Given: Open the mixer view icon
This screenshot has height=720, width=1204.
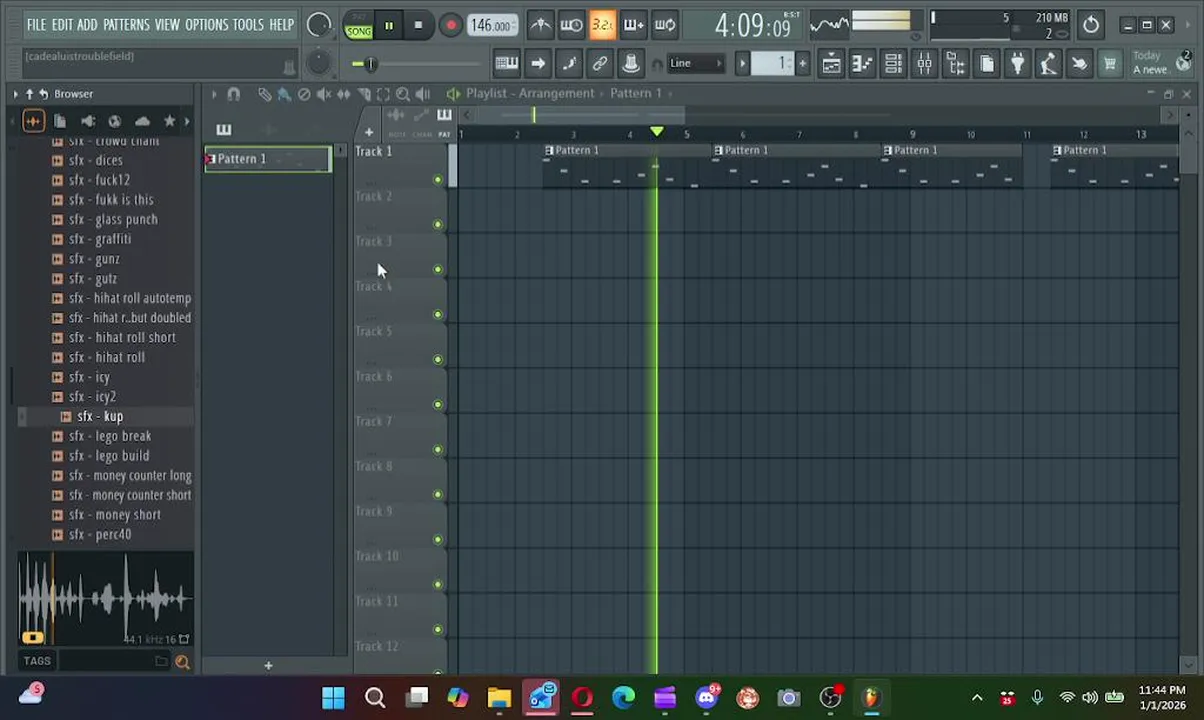Looking at the screenshot, I should tap(924, 65).
